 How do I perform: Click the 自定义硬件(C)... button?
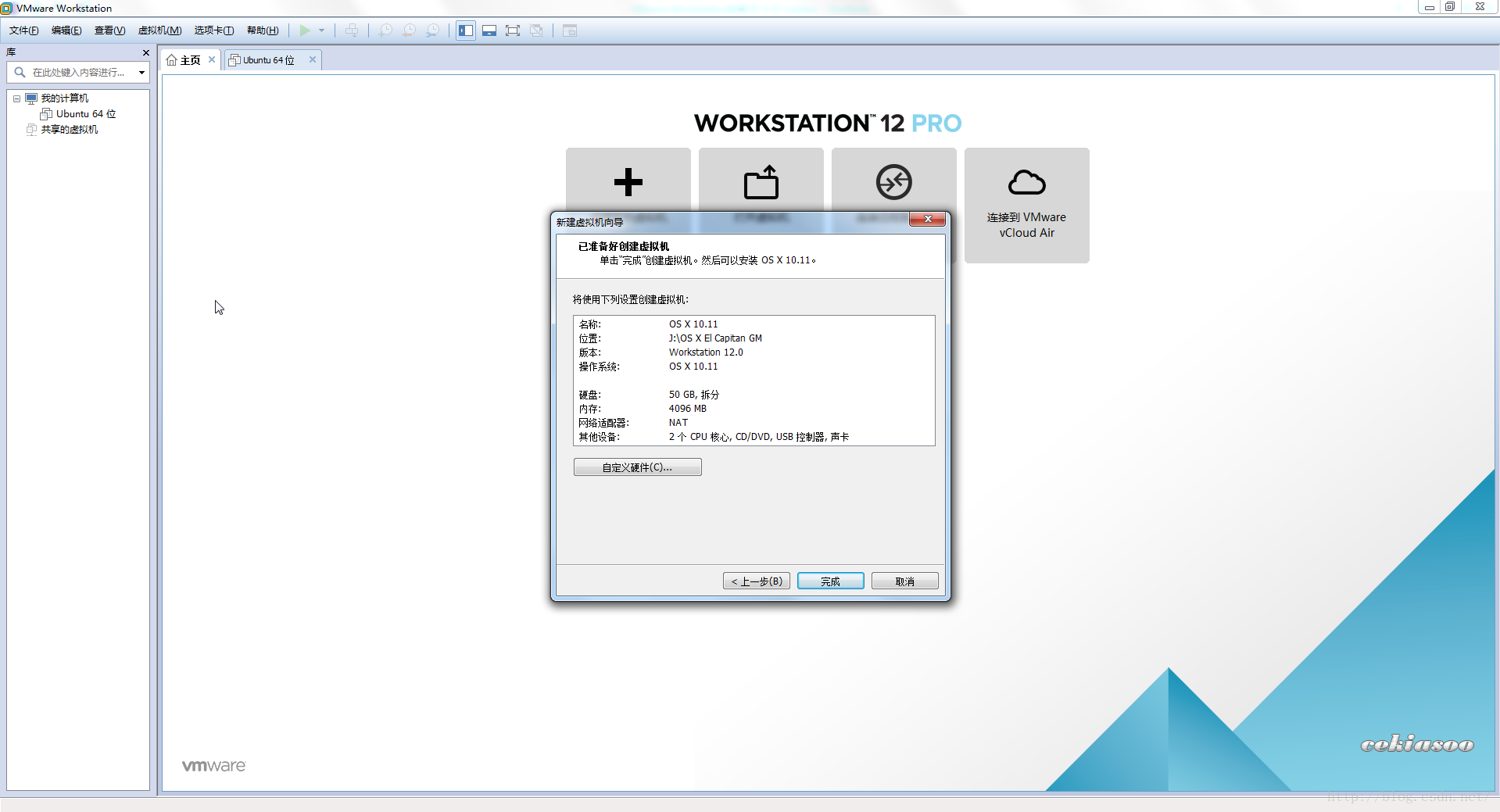(637, 467)
